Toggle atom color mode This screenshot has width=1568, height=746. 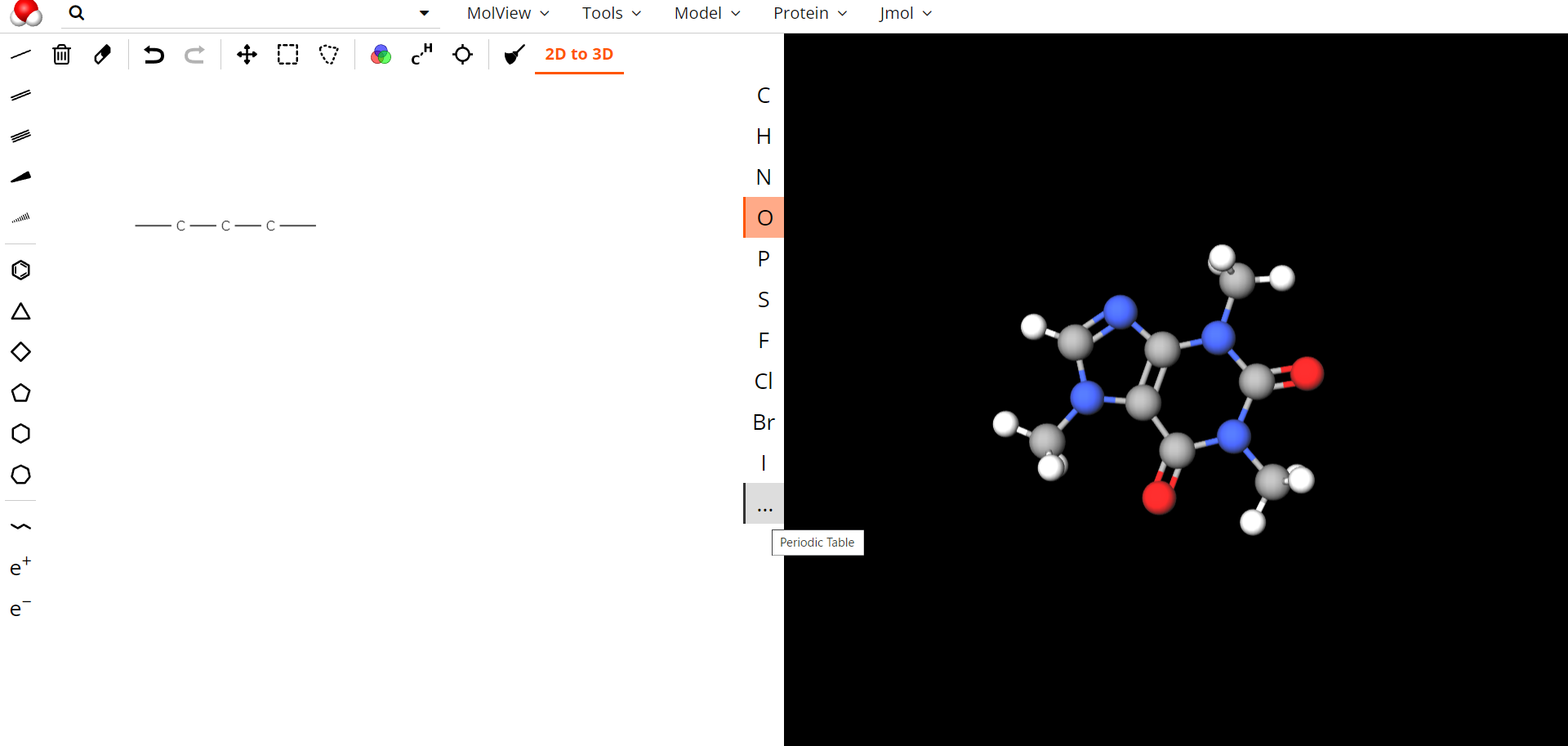coord(381,55)
